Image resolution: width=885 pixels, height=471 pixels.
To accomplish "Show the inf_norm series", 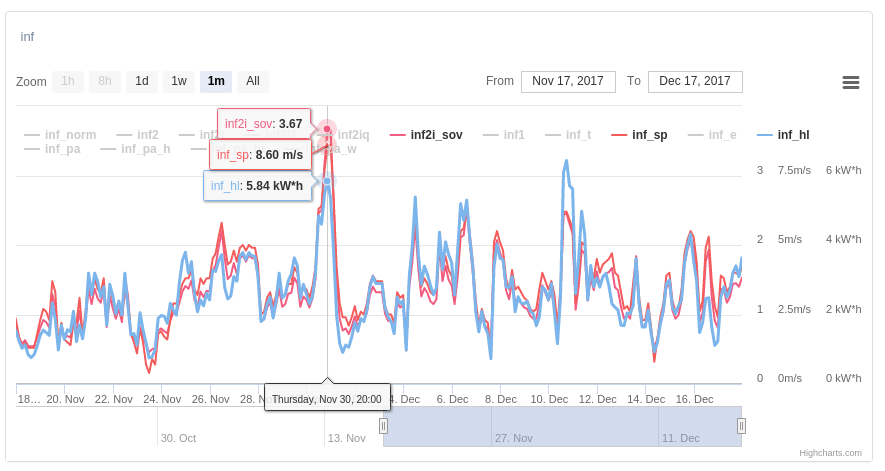I will coord(60,135).
